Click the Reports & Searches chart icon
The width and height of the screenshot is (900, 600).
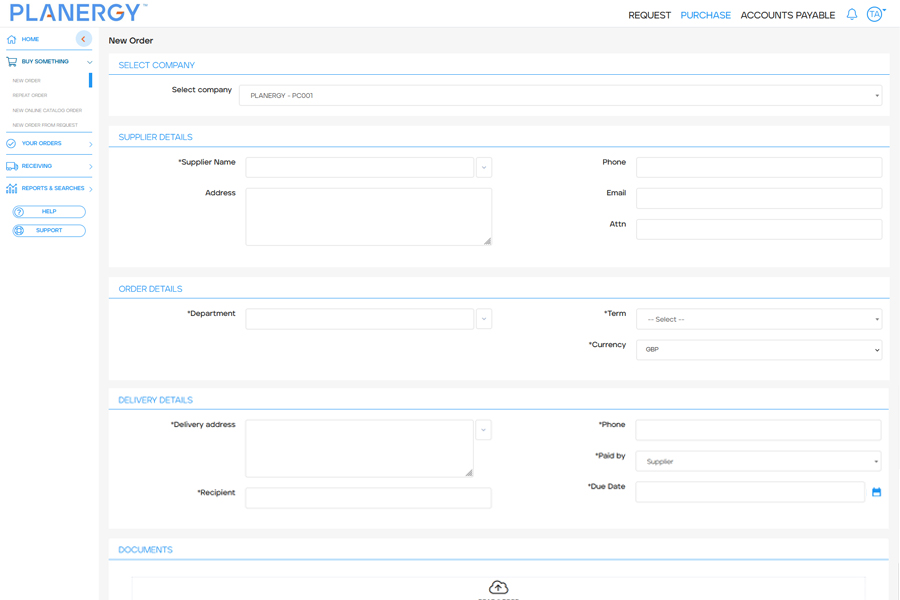[x=12, y=188]
